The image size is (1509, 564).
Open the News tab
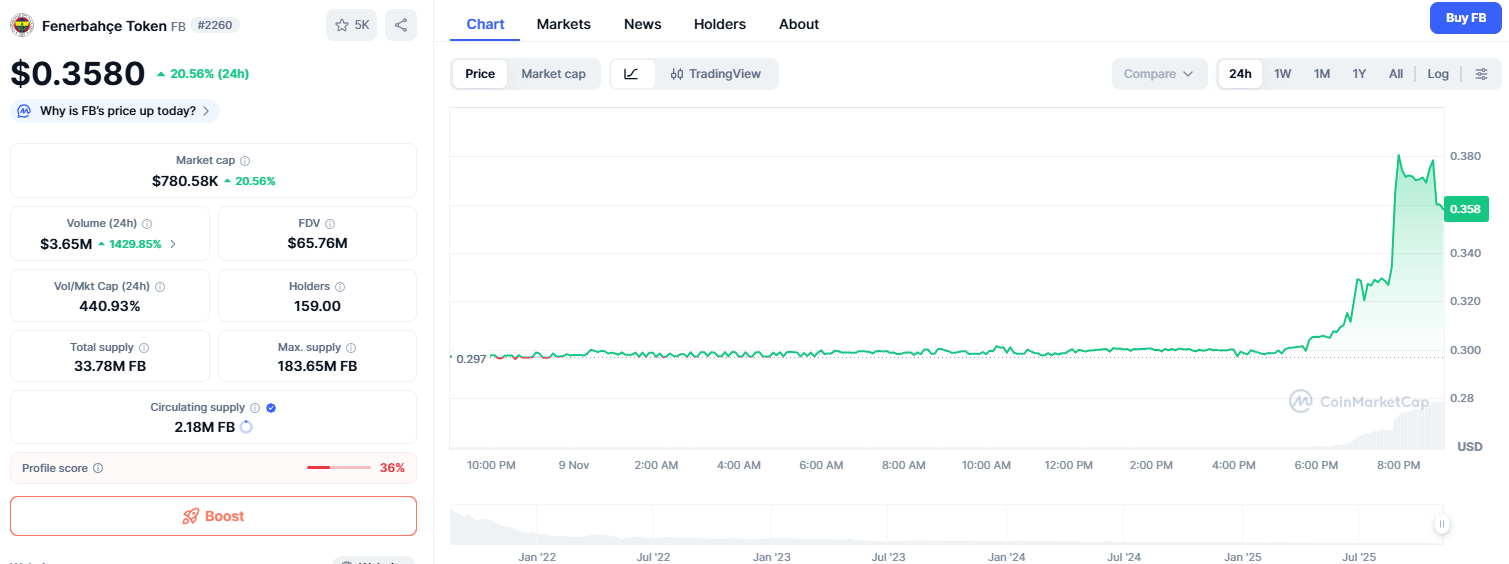pyautogui.click(x=643, y=24)
